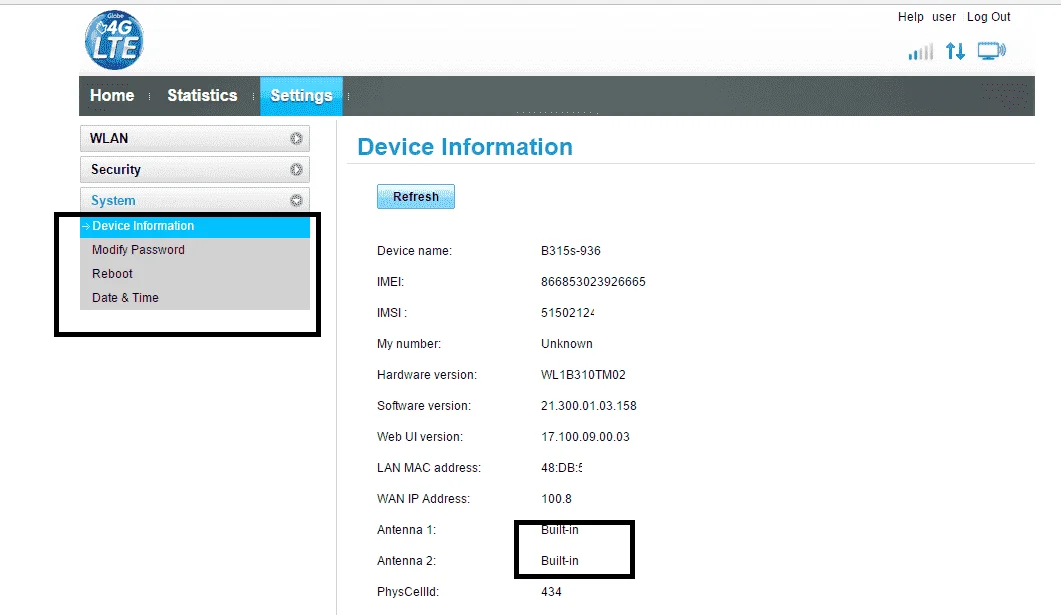Open the Security settings section

(x=195, y=169)
